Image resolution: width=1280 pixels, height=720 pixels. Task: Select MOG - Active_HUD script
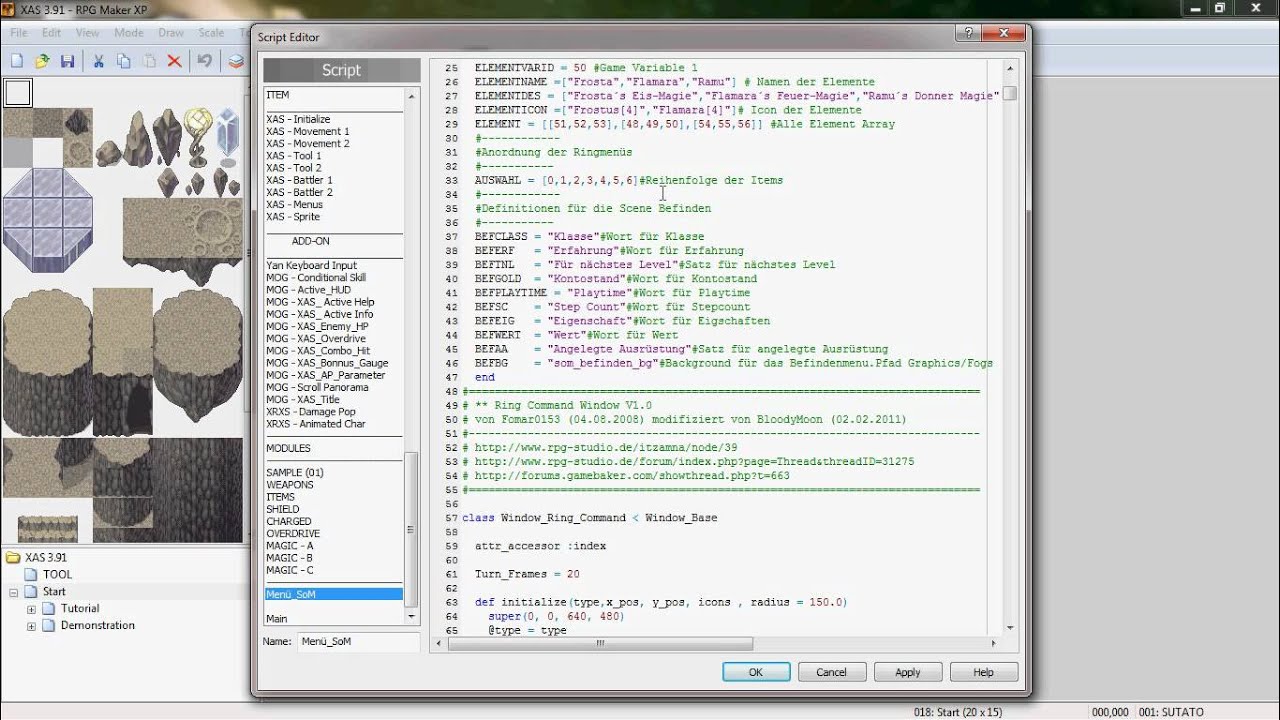[308, 290]
